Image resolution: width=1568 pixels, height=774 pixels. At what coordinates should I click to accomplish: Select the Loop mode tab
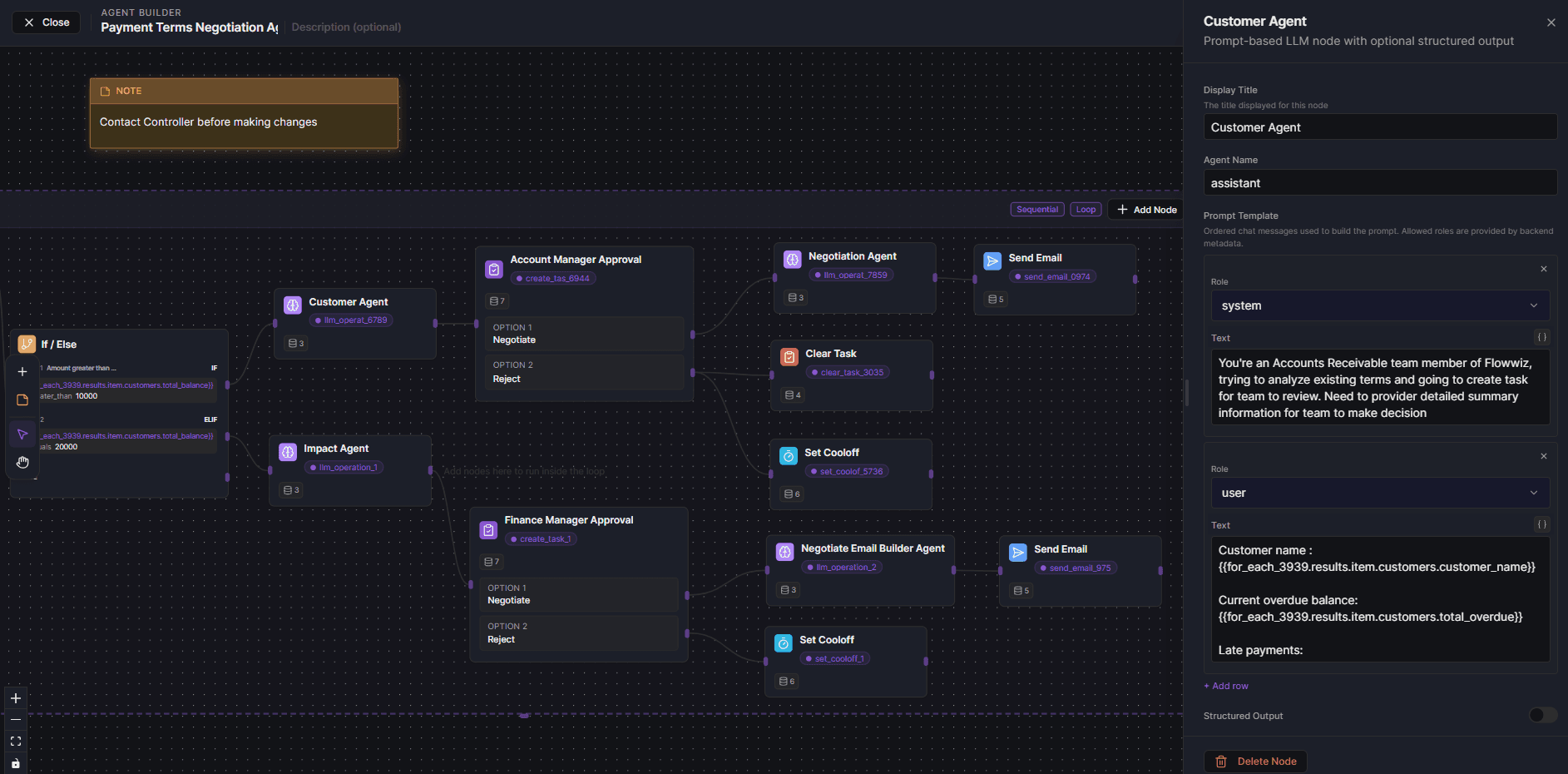tap(1086, 210)
